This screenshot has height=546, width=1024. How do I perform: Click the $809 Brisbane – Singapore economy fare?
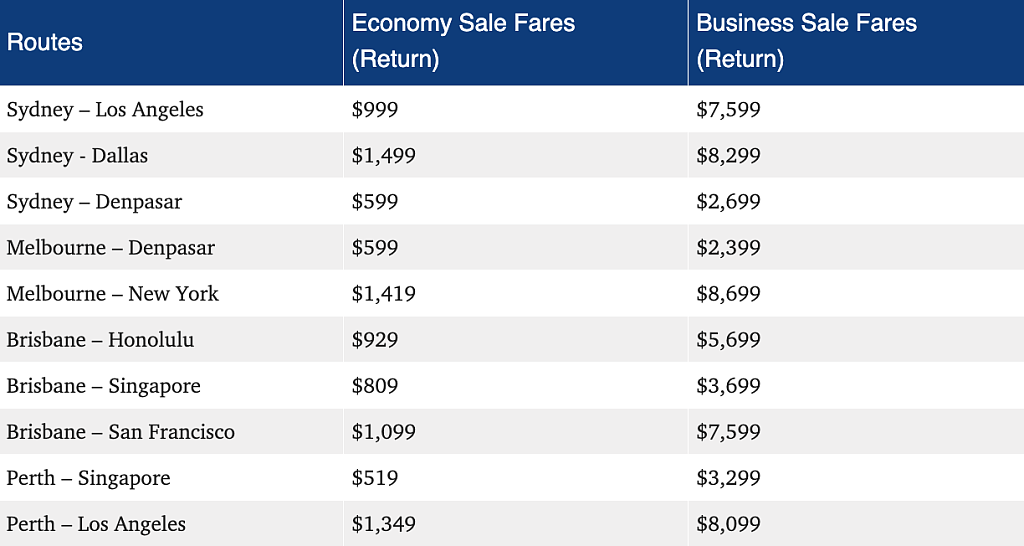(375, 385)
